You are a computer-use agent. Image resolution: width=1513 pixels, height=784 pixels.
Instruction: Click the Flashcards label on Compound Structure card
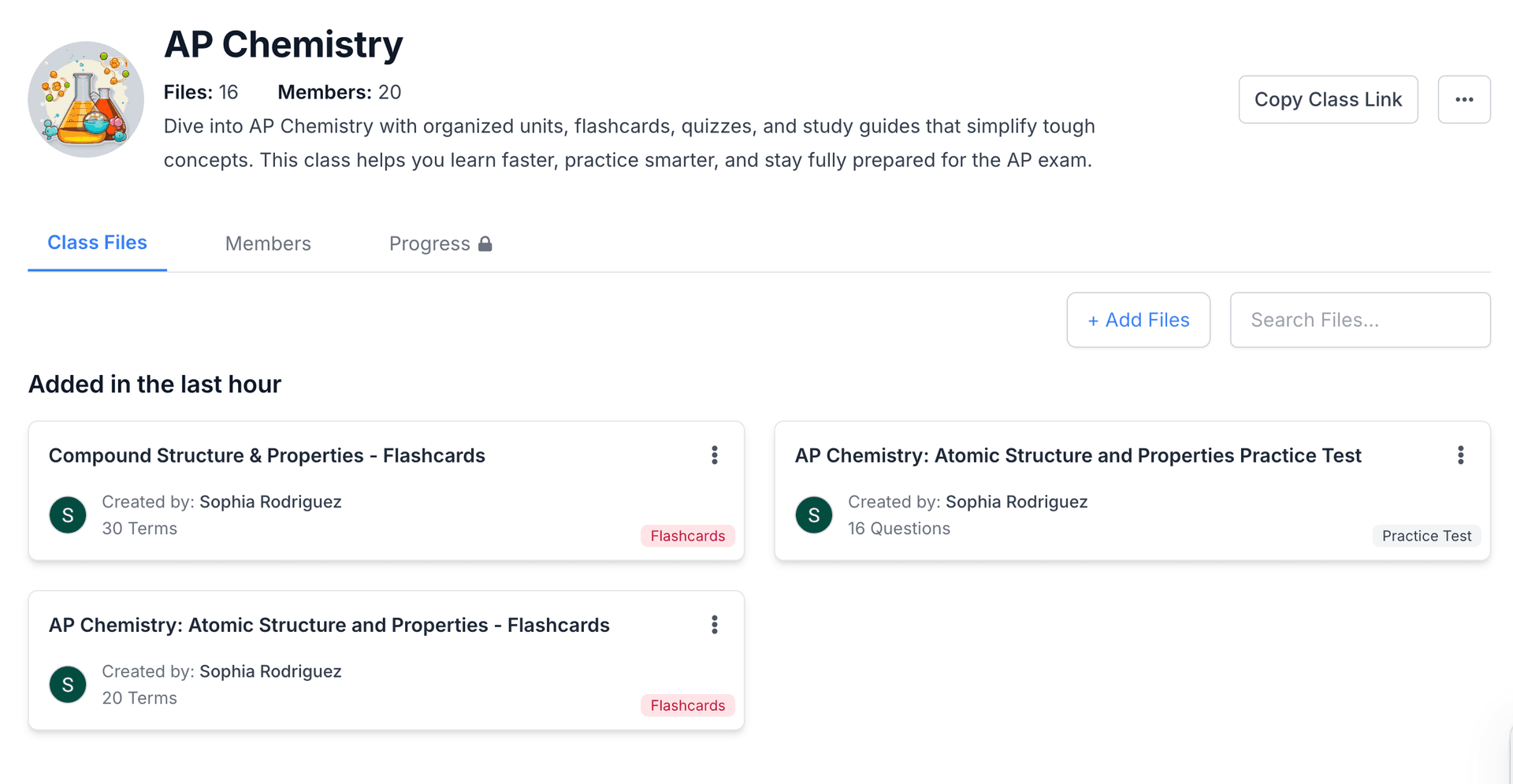pyautogui.click(x=686, y=536)
